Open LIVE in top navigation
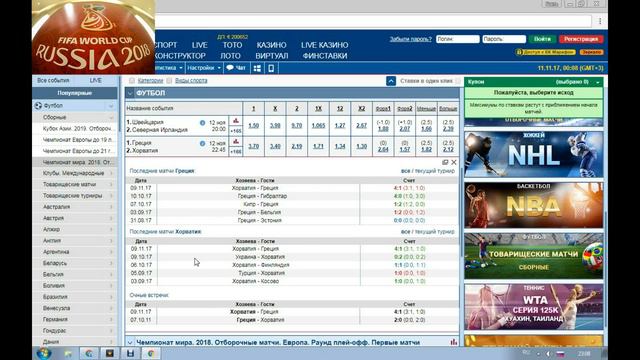Screen dimensions: 640x360 click(x=200, y=45)
